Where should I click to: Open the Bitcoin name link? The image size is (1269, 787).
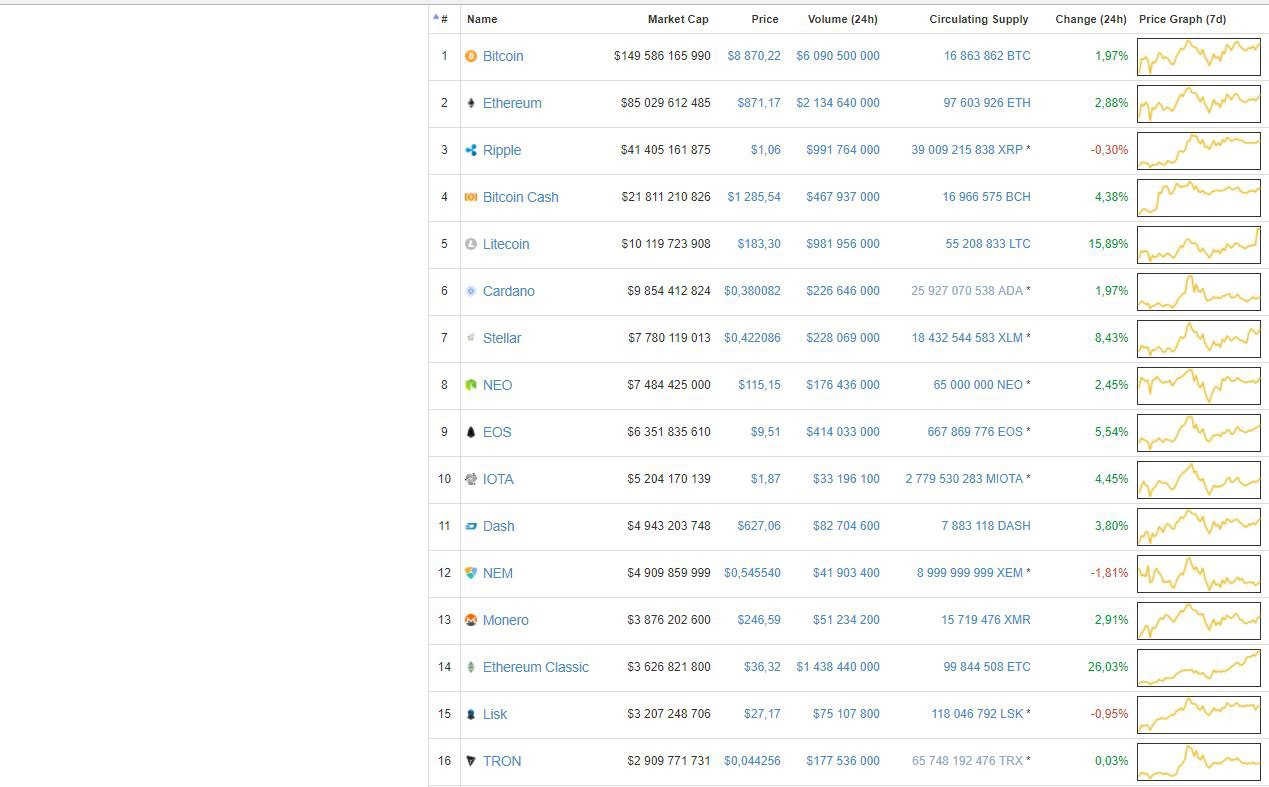503,56
